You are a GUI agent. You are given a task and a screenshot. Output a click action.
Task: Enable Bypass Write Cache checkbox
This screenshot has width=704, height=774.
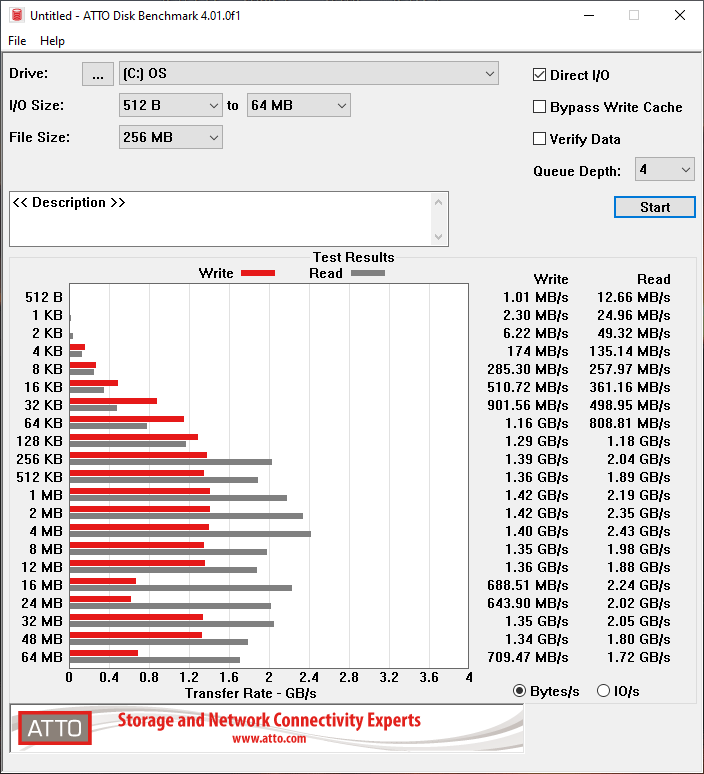(x=540, y=107)
